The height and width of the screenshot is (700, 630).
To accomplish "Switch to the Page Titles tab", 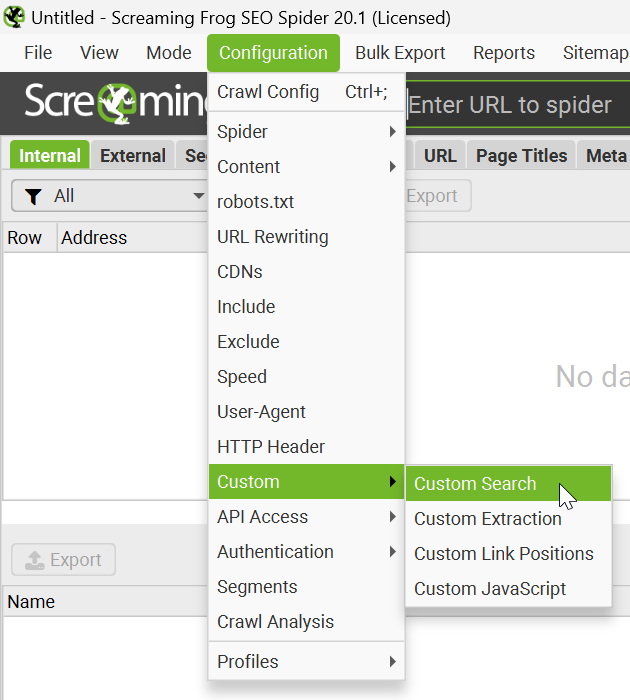I will 522,155.
